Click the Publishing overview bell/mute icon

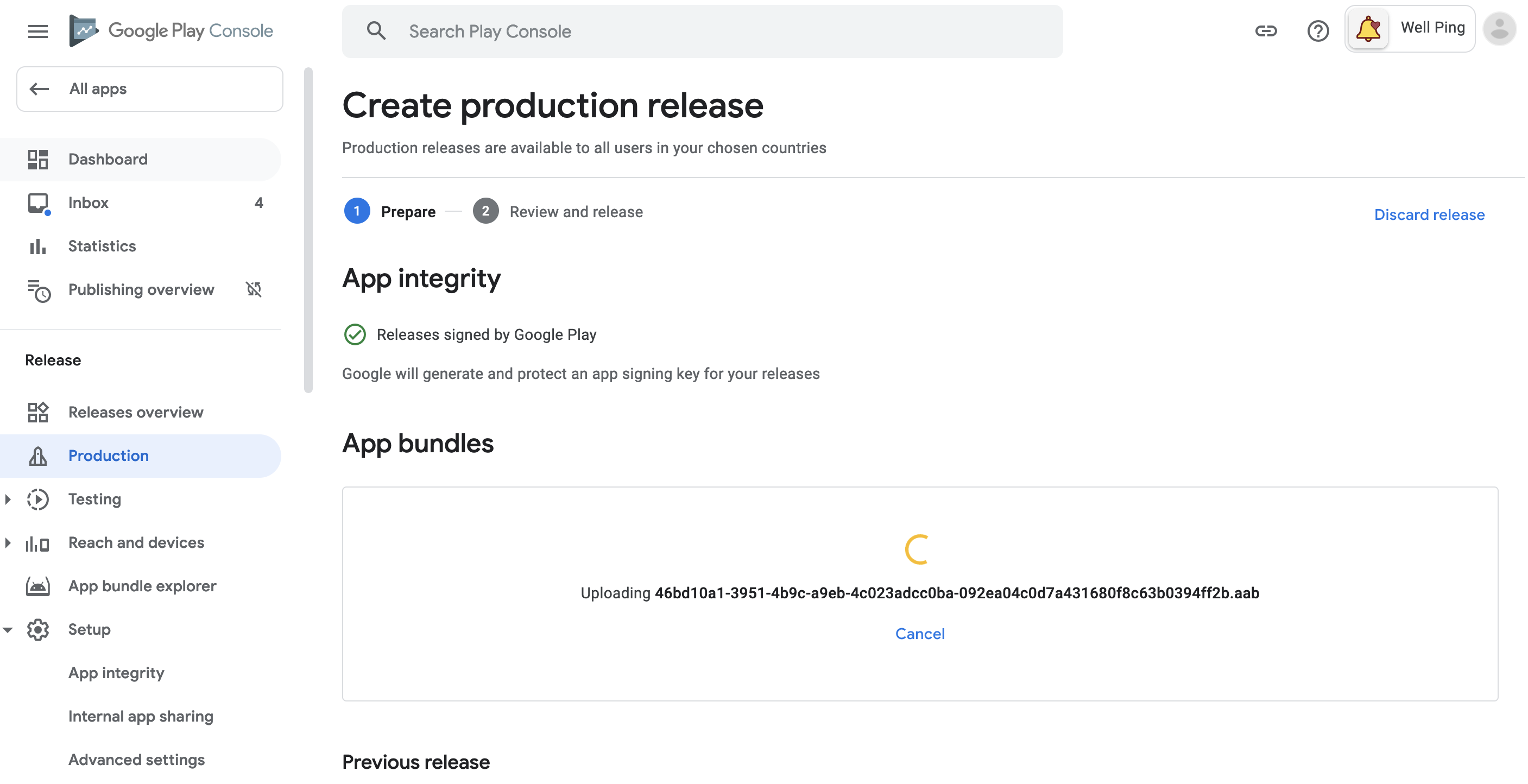pos(254,290)
